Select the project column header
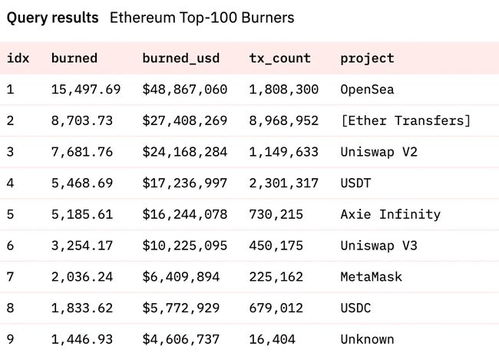The width and height of the screenshot is (499, 363). point(367,59)
